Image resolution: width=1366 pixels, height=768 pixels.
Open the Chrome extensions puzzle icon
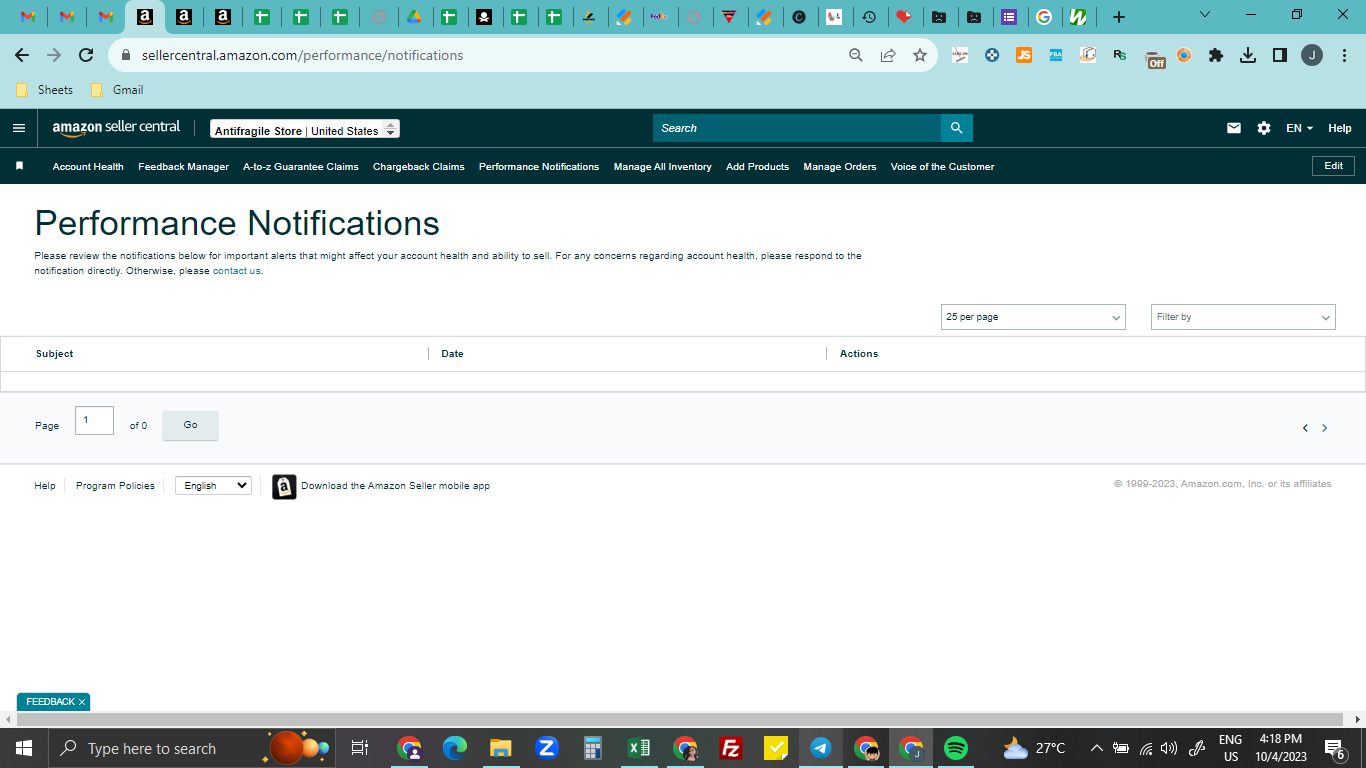[x=1216, y=55]
